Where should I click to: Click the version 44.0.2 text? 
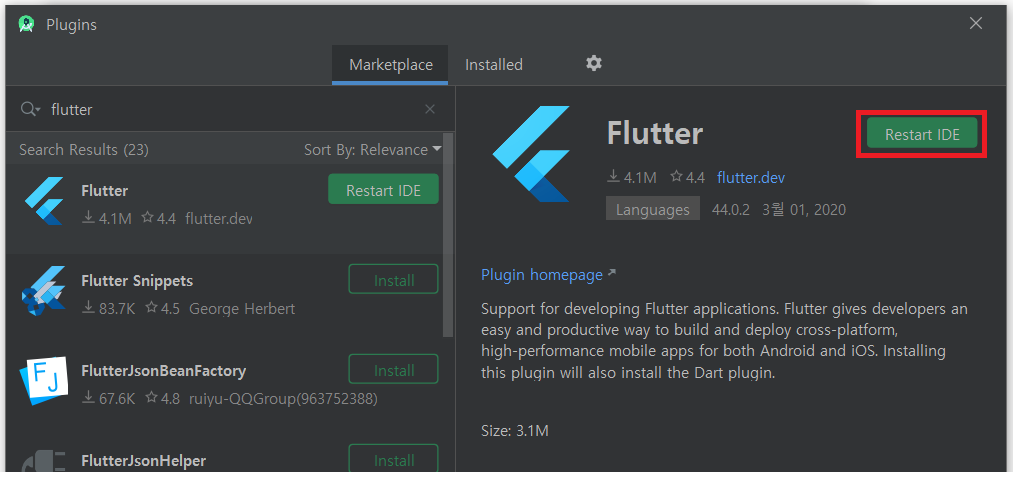[x=730, y=210]
